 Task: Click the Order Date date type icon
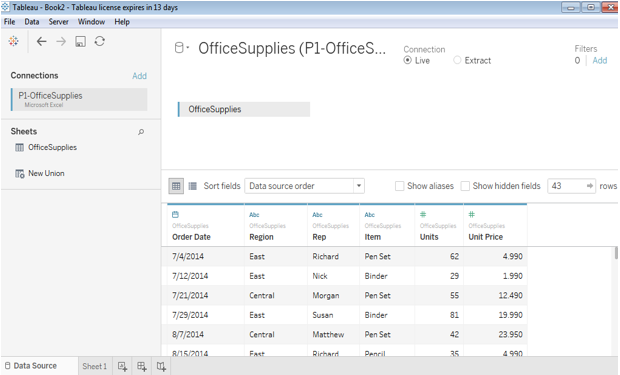(x=176, y=214)
